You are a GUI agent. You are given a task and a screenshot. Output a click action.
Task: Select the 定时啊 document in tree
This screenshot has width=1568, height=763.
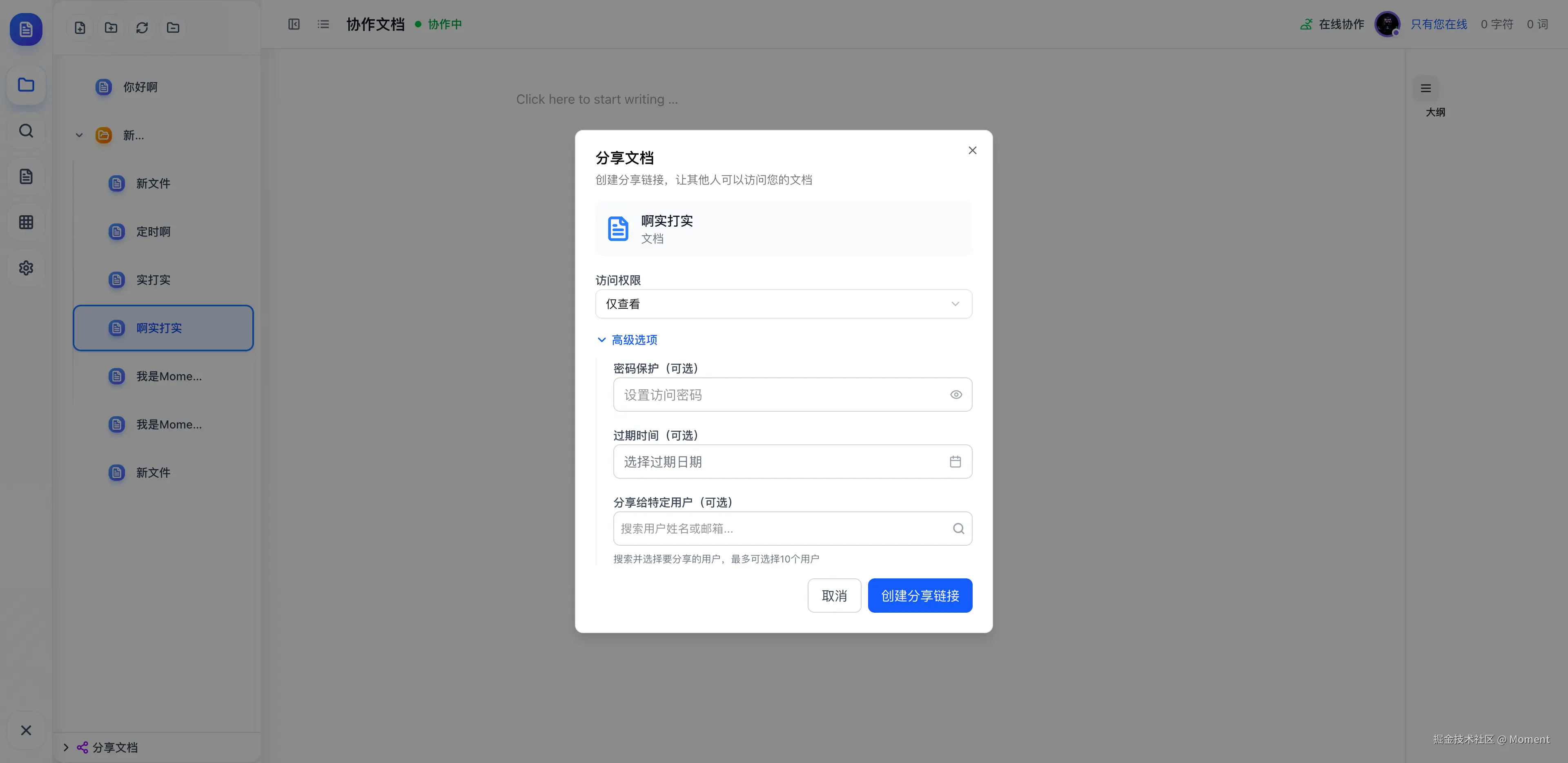(153, 232)
